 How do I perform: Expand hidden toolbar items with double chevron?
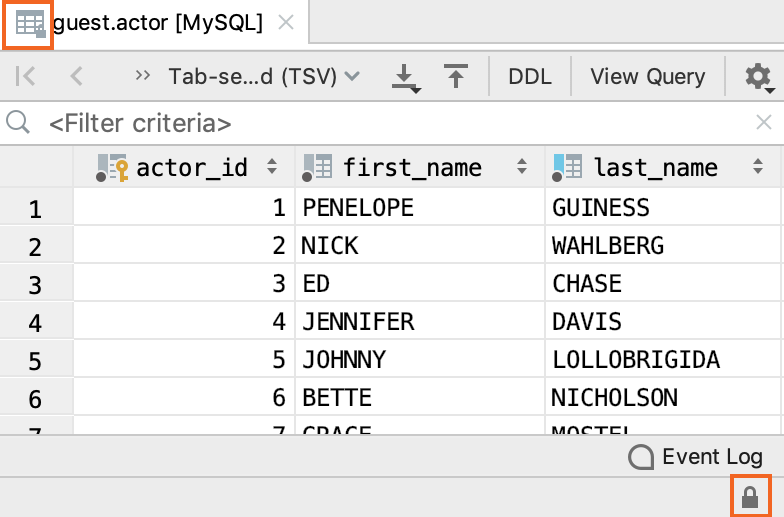tap(142, 76)
